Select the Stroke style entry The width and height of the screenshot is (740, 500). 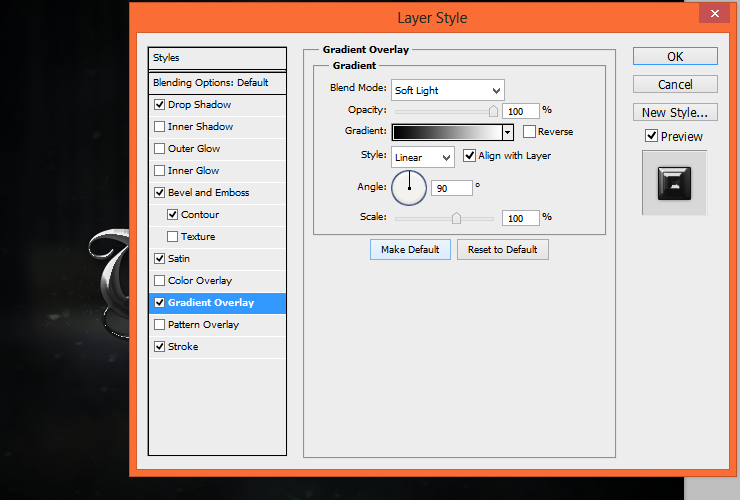(183, 347)
